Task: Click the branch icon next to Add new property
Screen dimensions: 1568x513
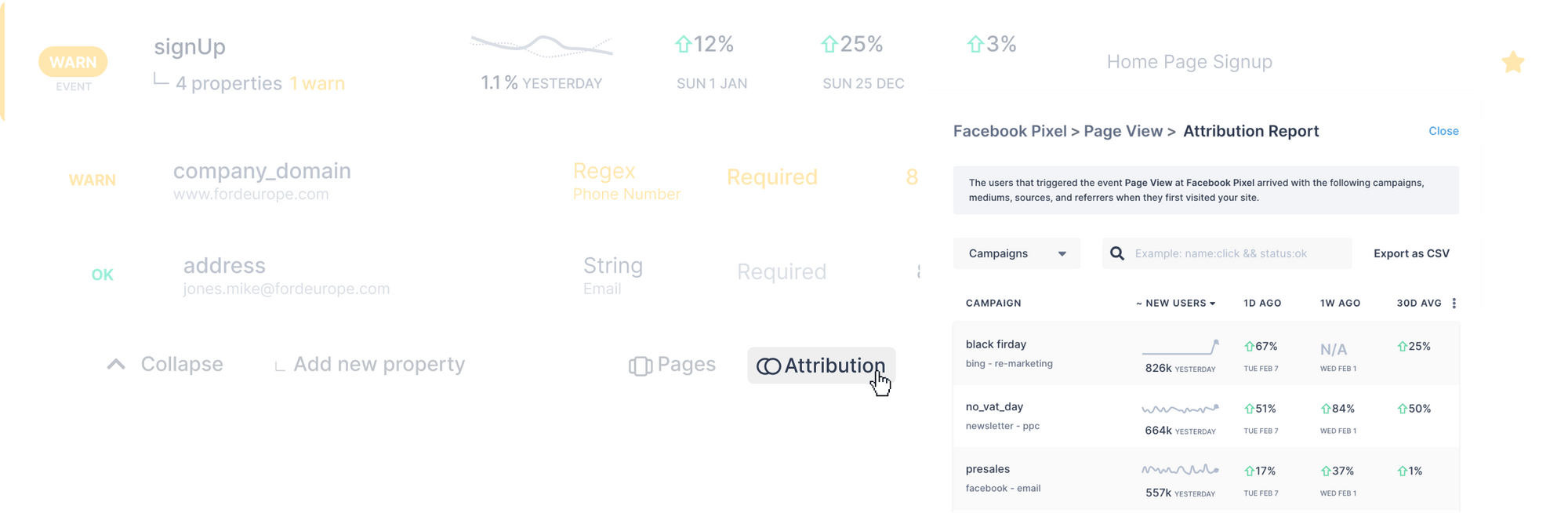Action: [280, 364]
